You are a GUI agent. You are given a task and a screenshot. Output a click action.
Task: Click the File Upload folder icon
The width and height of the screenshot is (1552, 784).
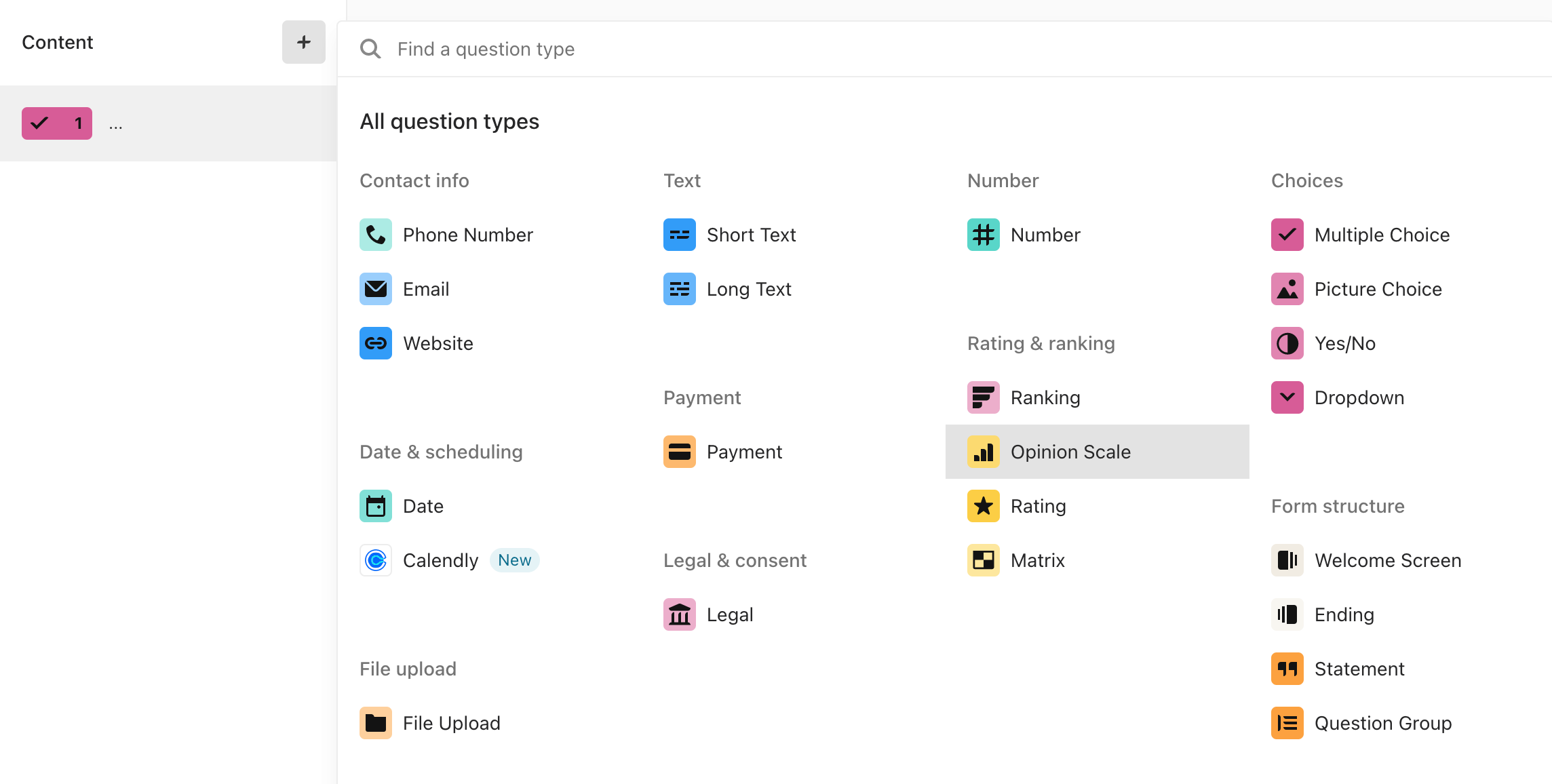click(376, 723)
